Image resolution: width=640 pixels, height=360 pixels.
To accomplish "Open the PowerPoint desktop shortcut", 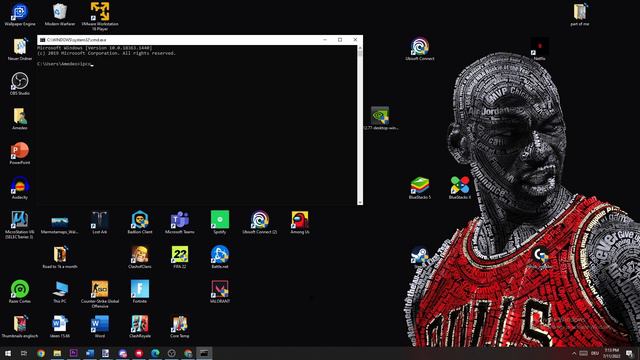I will pos(20,153).
